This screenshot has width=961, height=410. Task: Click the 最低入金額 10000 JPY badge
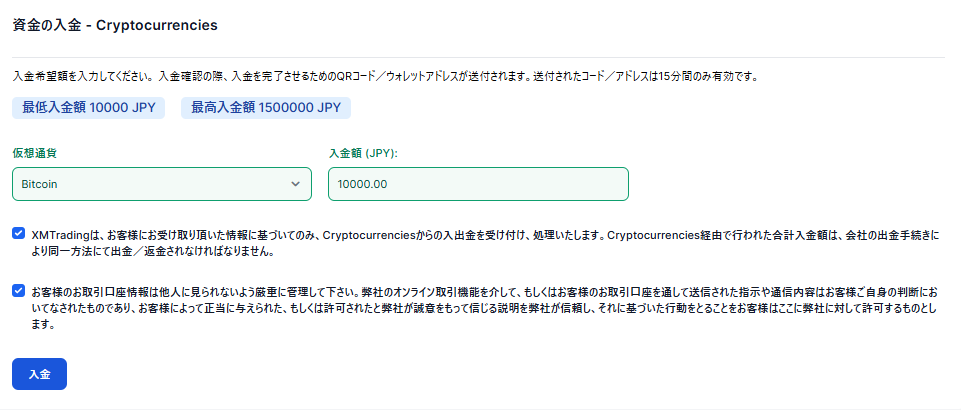(88, 107)
